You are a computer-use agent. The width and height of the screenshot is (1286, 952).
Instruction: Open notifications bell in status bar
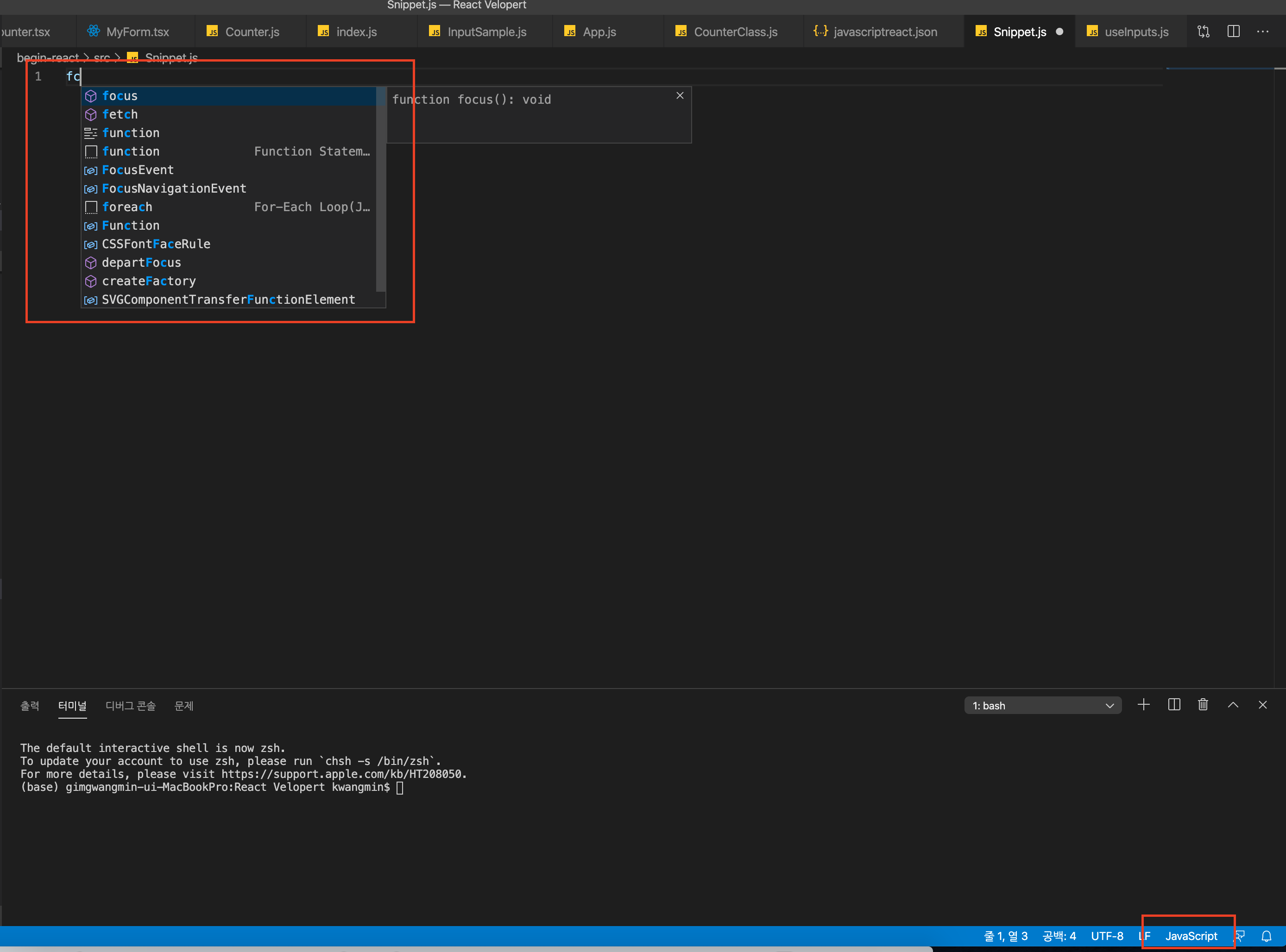pyautogui.click(x=1267, y=936)
